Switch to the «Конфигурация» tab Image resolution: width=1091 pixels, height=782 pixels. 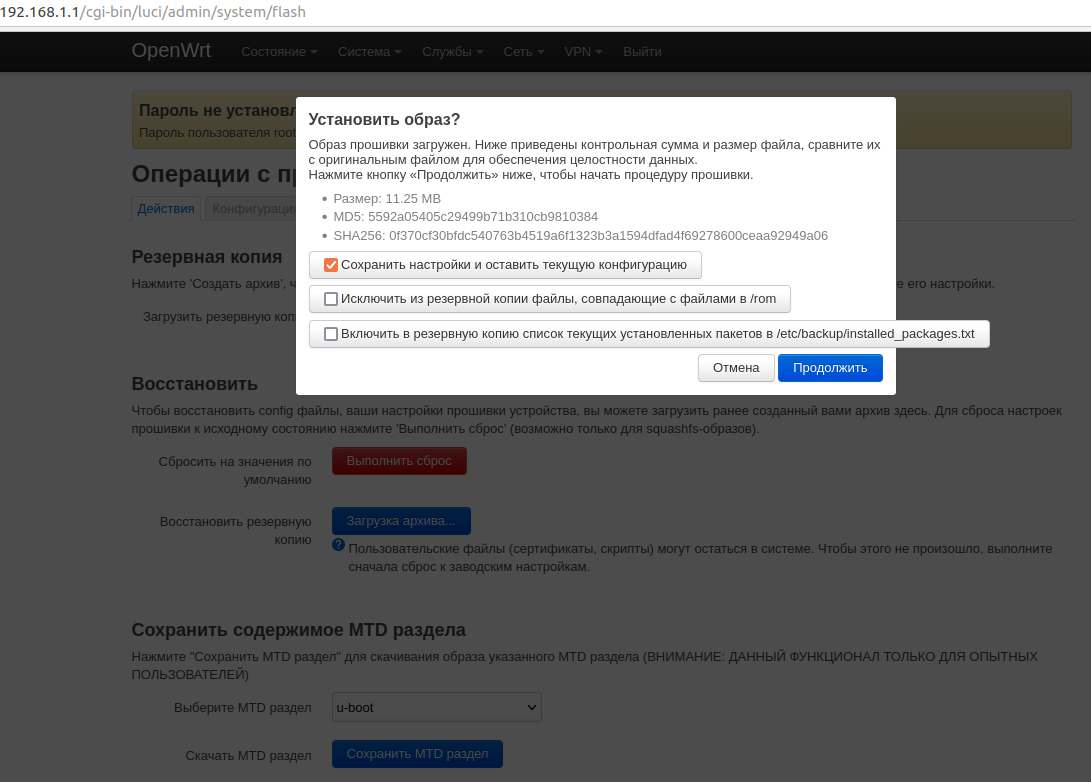point(261,208)
